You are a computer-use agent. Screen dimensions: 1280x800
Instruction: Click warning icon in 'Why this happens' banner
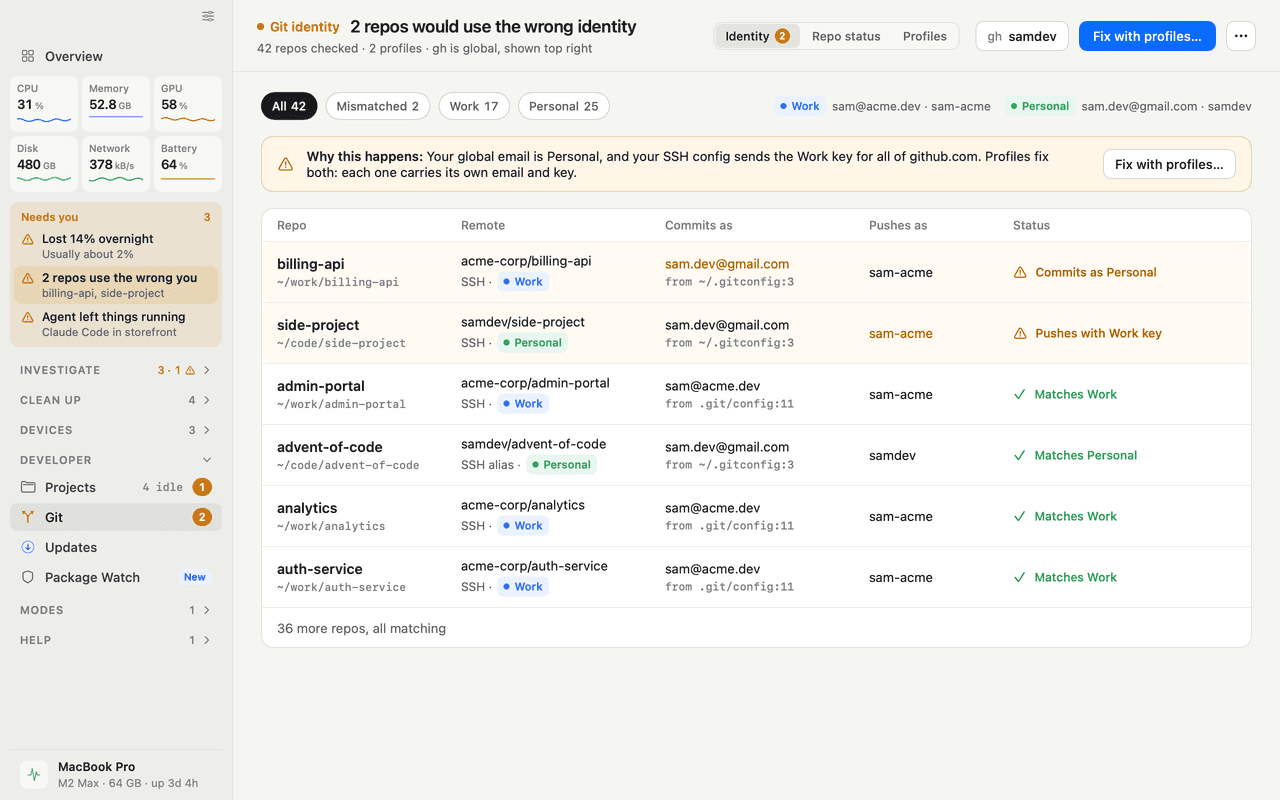click(286, 164)
